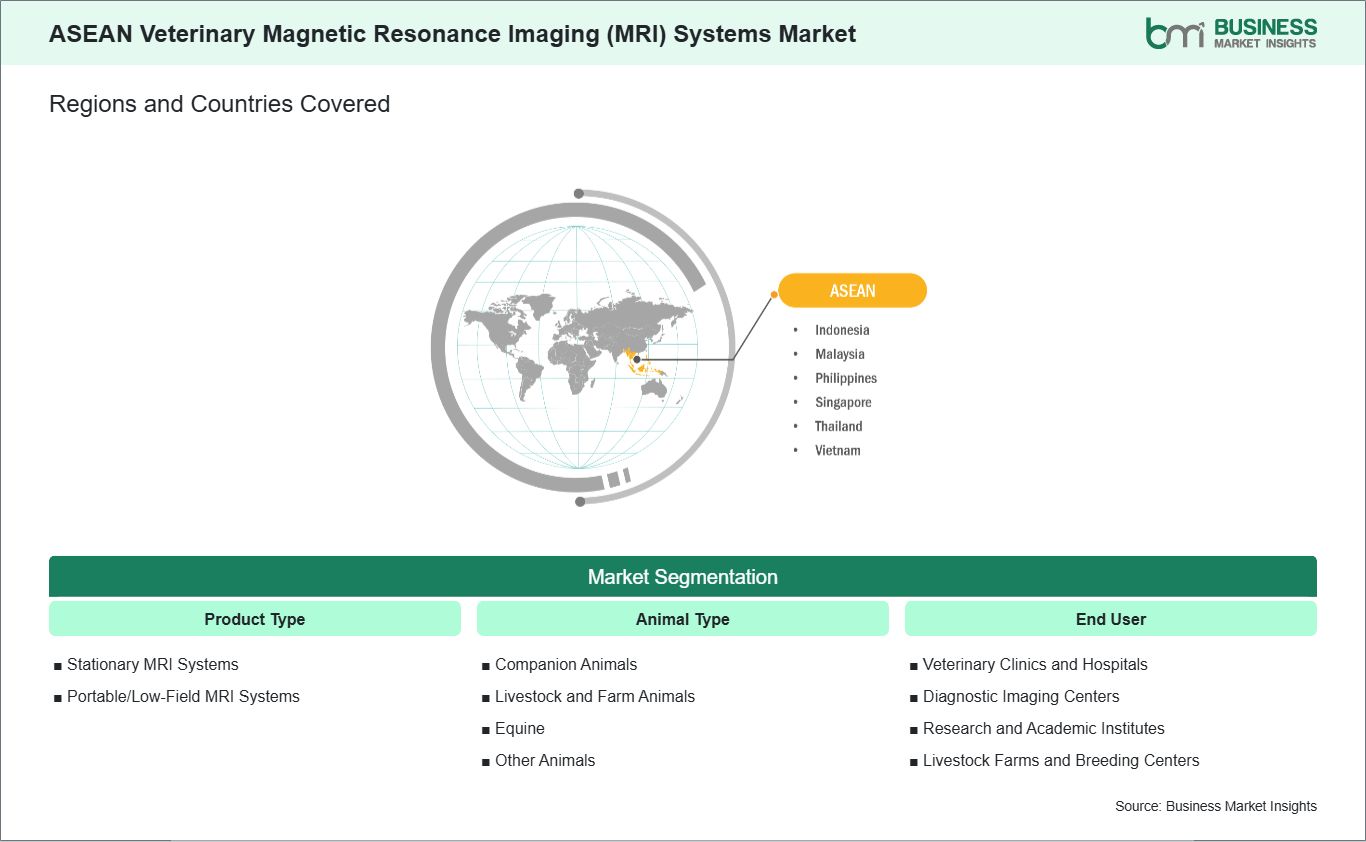Viewport: 1366px width, 842px height.
Task: Select the End User segment header
Action: (1111, 619)
